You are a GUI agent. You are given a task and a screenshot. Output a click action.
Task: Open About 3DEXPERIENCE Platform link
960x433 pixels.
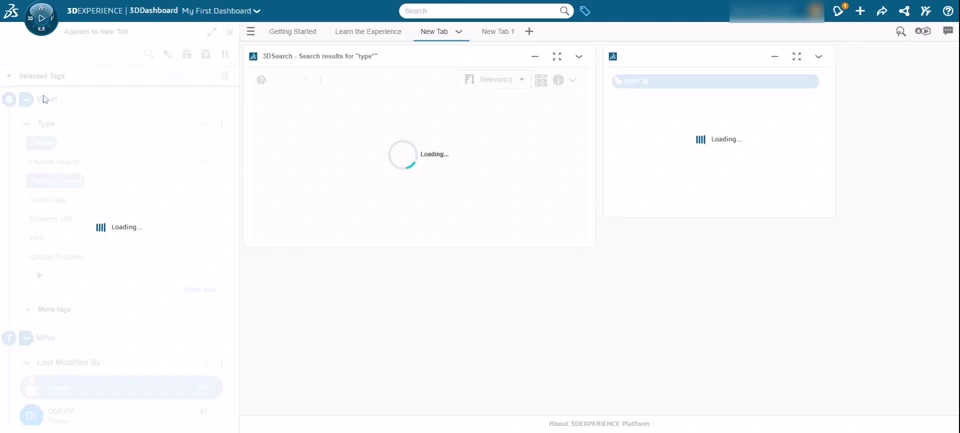tap(599, 424)
